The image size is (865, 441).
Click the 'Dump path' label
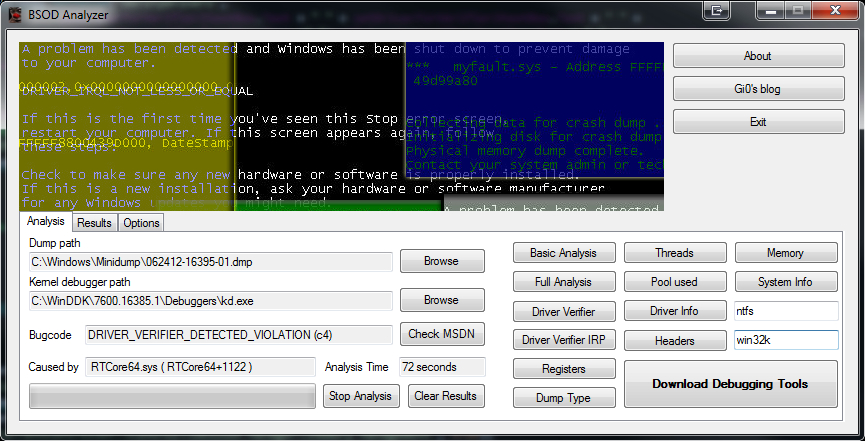pyautogui.click(x=55, y=243)
